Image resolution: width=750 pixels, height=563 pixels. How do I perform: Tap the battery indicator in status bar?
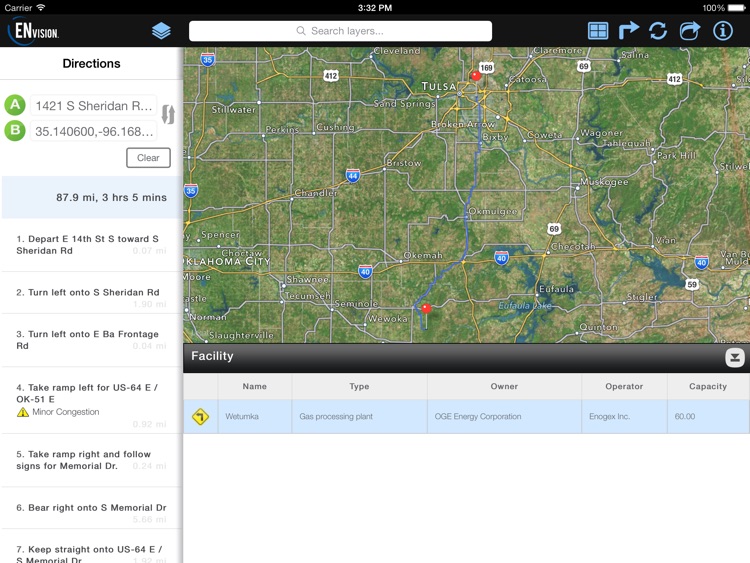[x=736, y=8]
